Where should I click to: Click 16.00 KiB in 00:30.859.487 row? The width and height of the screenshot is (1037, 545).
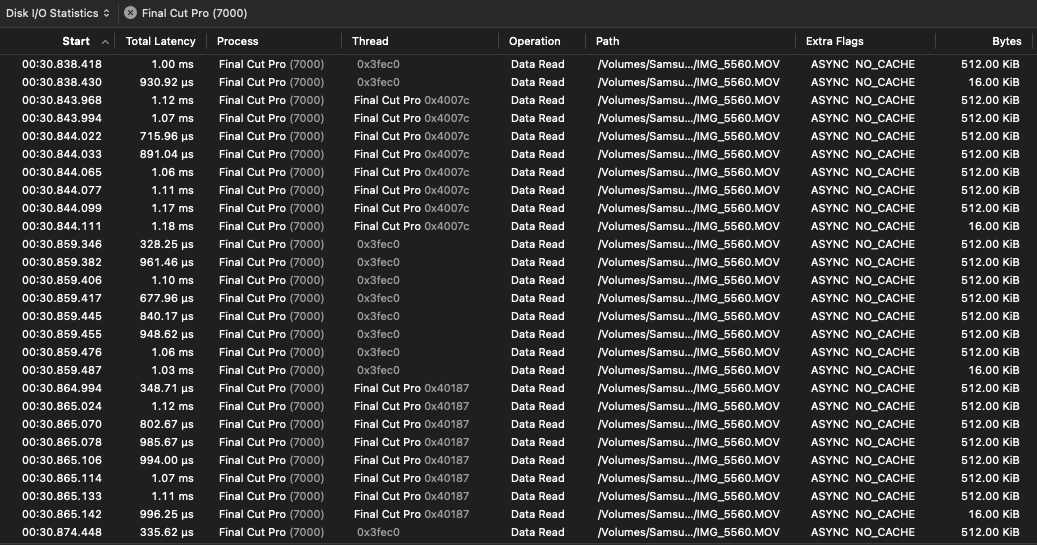click(x=993, y=370)
